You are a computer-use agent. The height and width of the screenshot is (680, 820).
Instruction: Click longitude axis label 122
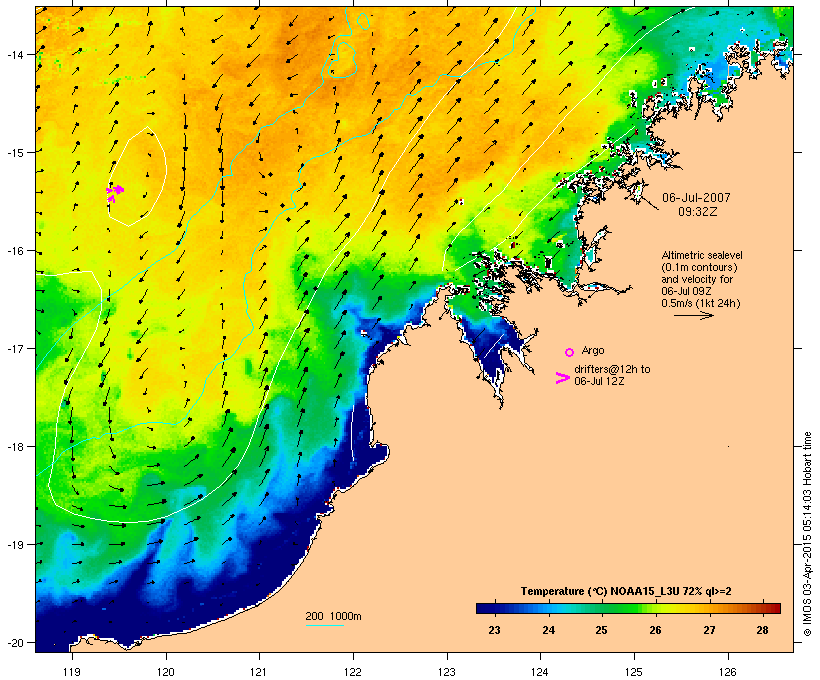(353, 672)
